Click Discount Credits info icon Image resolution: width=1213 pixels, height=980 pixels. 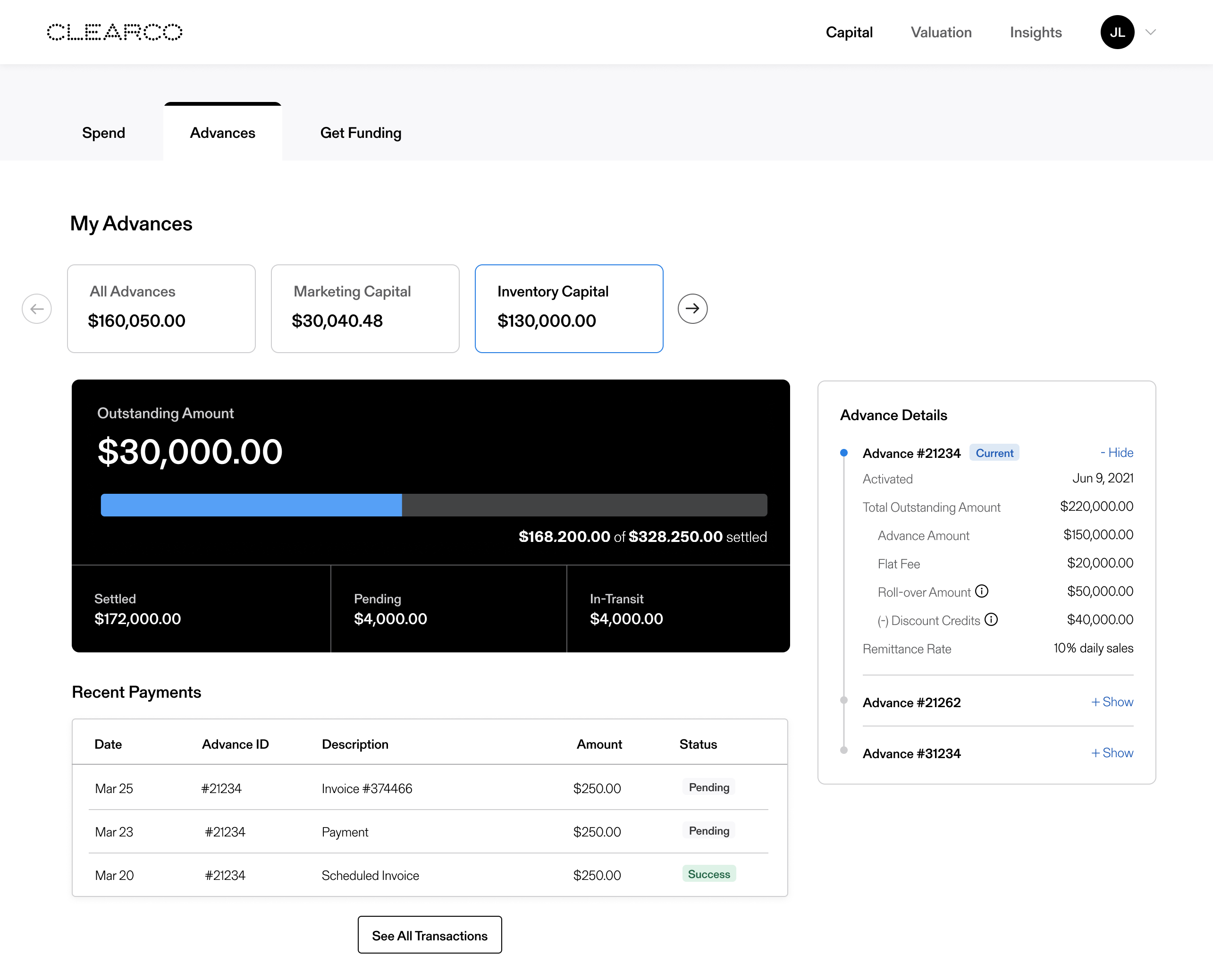991,619
